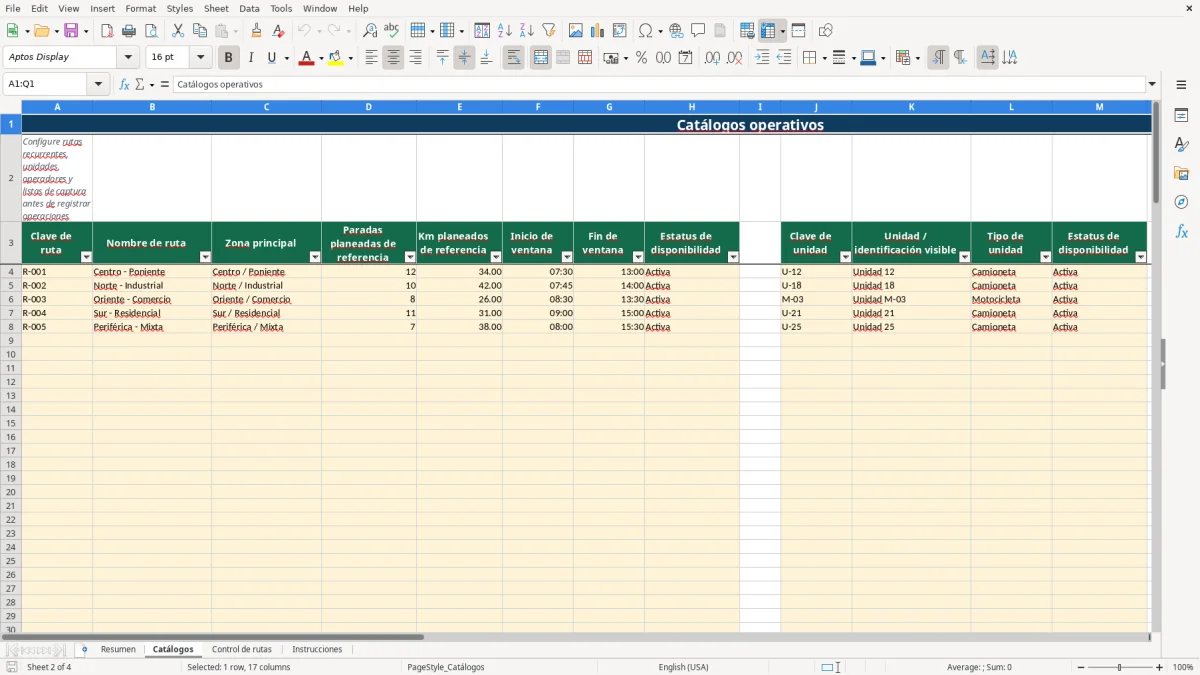This screenshot has height=675, width=1200.
Task: Click cell containing Unidad M-03
Action: click(911, 299)
